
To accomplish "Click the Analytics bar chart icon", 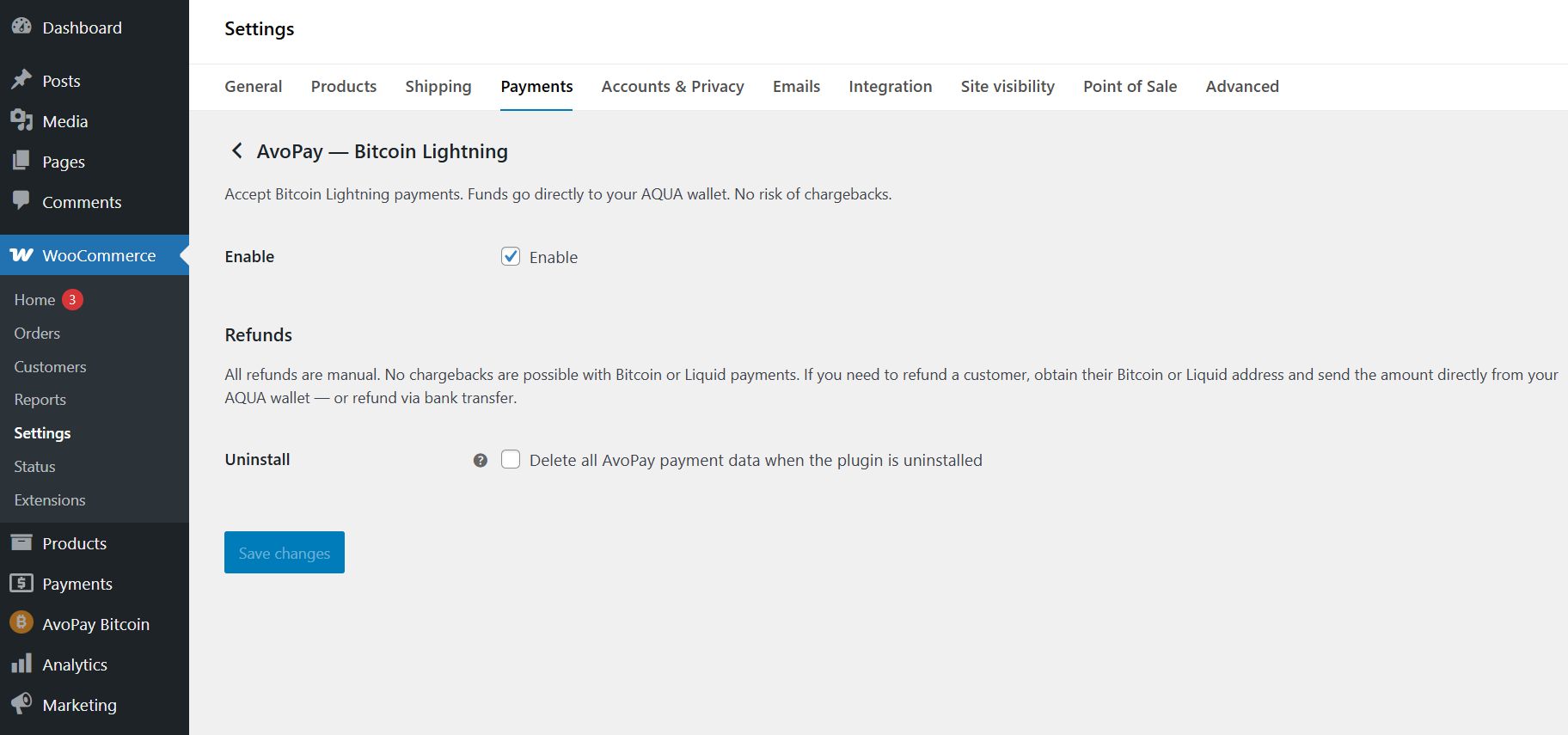I will point(21,664).
